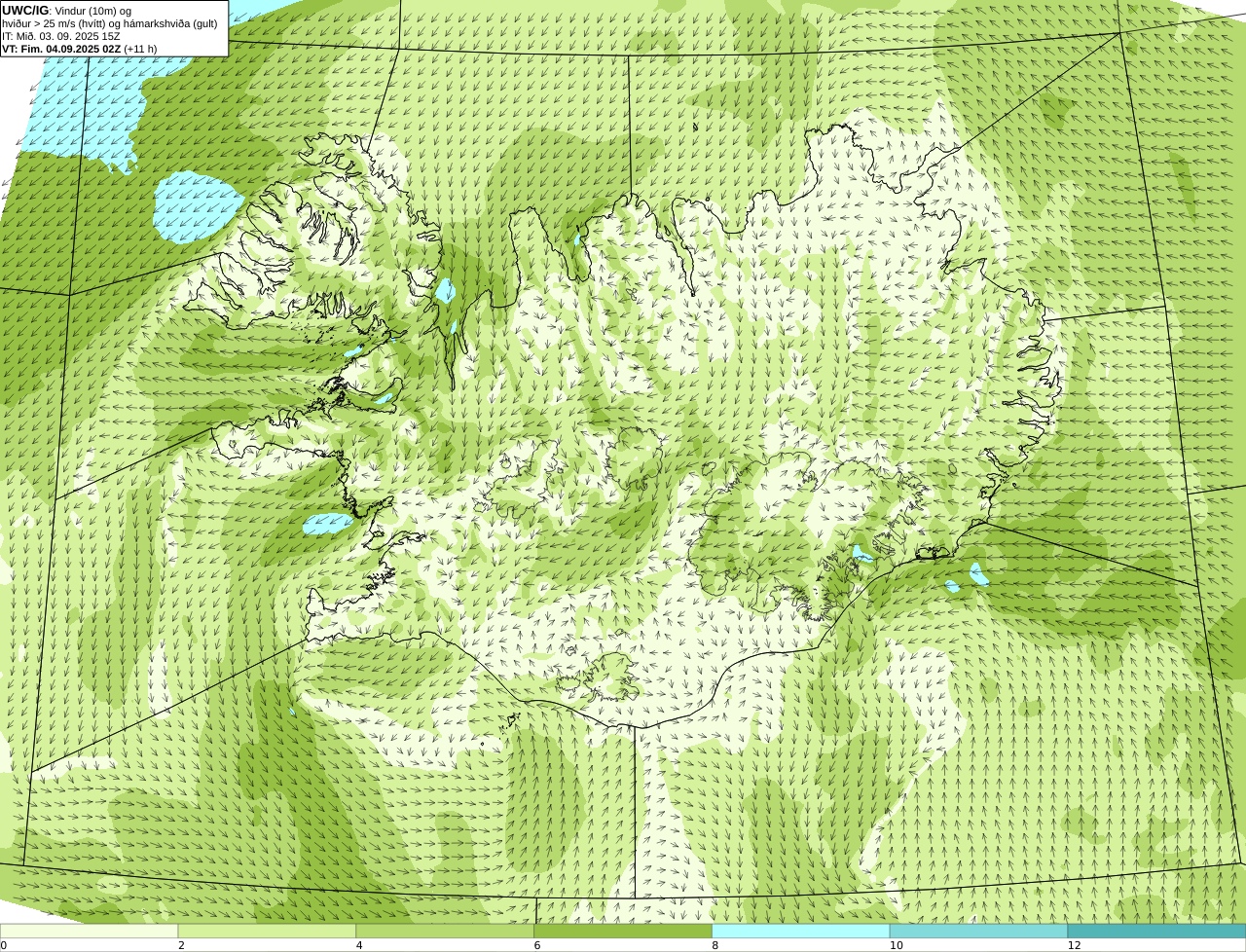Screen dimensions: 1246x952
Task: Click the colorbar tick label '12'
Action: pos(1074,945)
